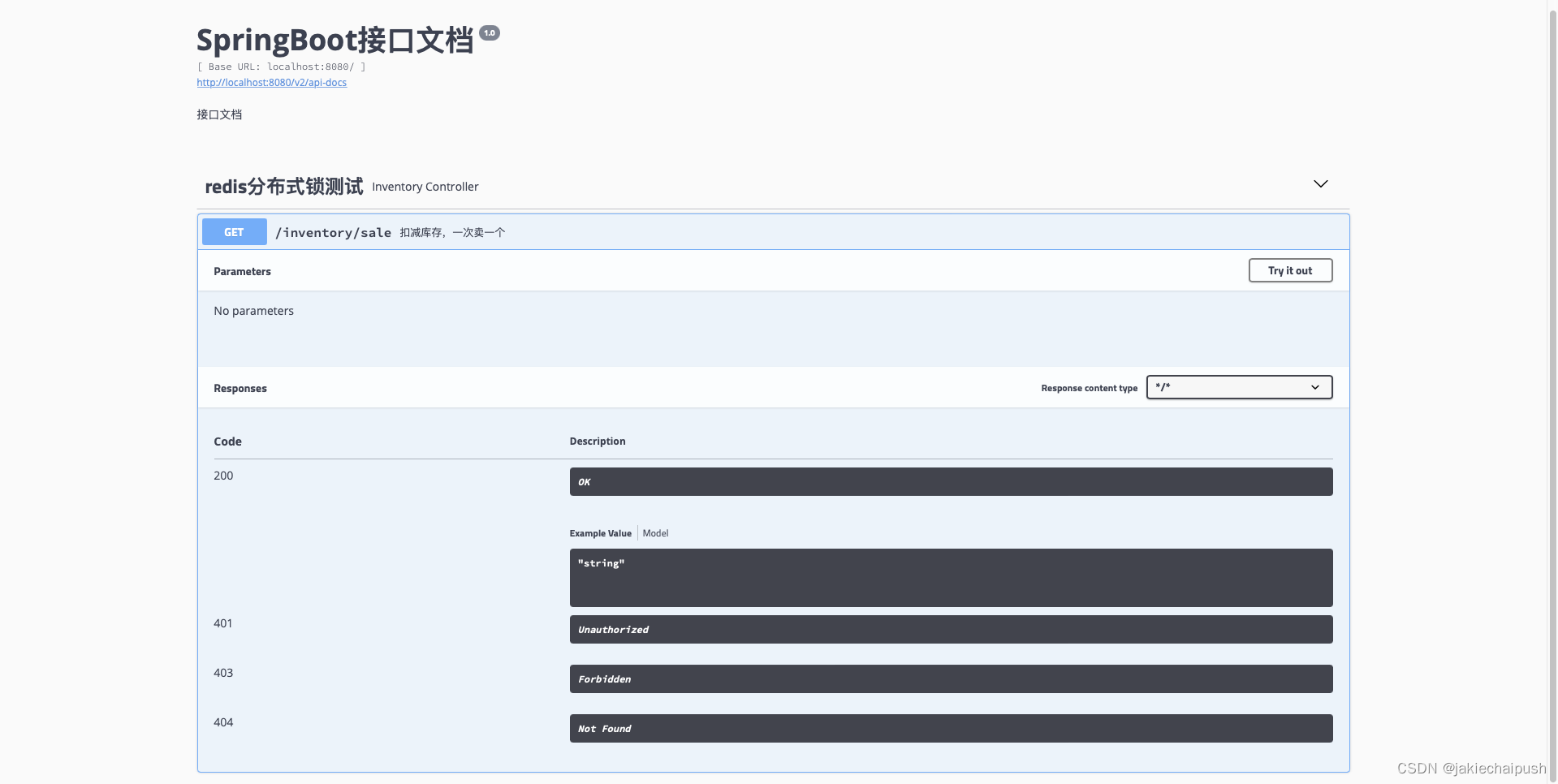Open the api-docs URL link
This screenshot has width=1558, height=784.
tap(271, 83)
